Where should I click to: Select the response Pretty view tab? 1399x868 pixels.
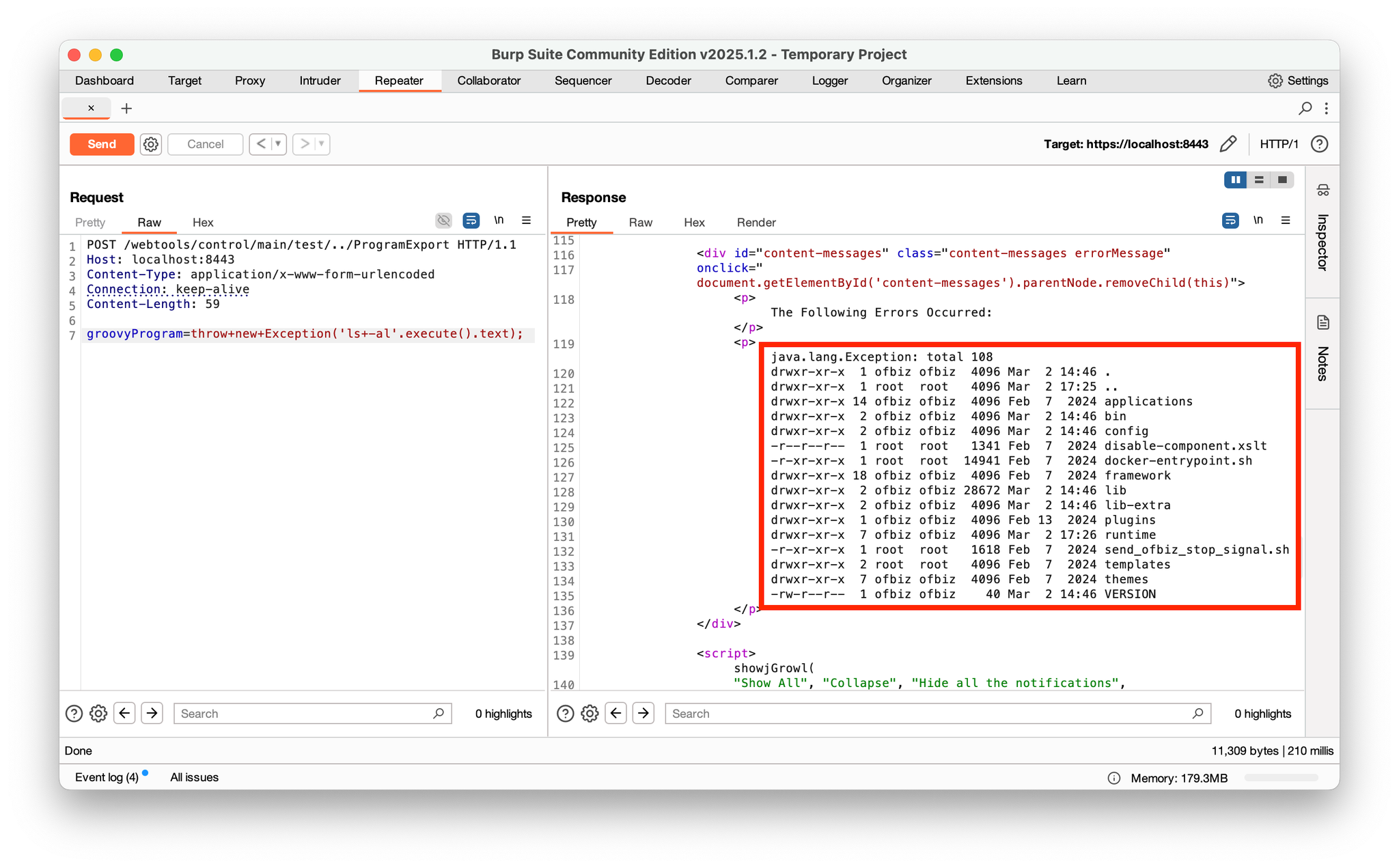(581, 223)
